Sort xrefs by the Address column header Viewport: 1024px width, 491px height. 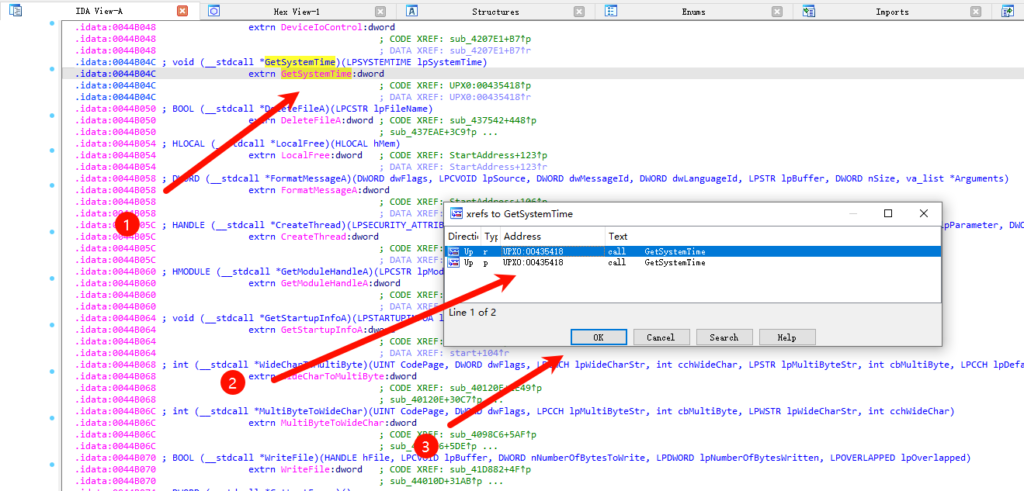(553, 236)
